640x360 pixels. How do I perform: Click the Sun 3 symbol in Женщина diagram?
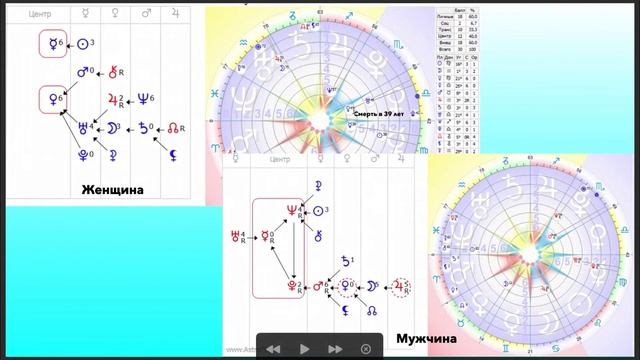[85, 44]
